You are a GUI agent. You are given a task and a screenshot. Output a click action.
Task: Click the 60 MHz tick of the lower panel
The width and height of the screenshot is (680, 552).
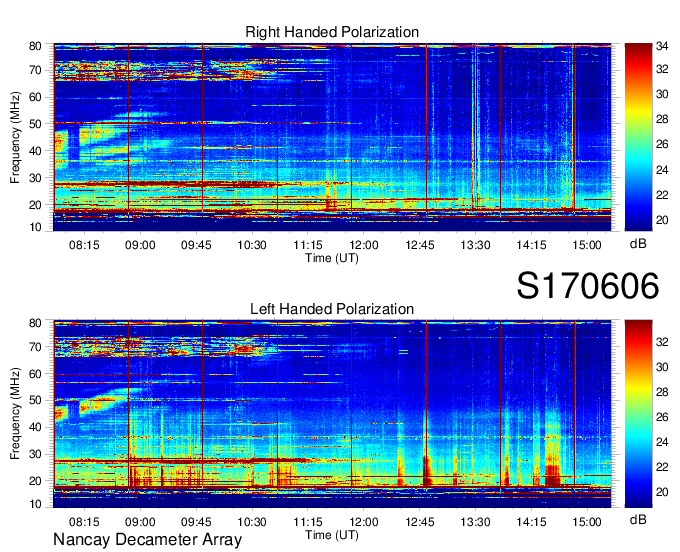35,374
